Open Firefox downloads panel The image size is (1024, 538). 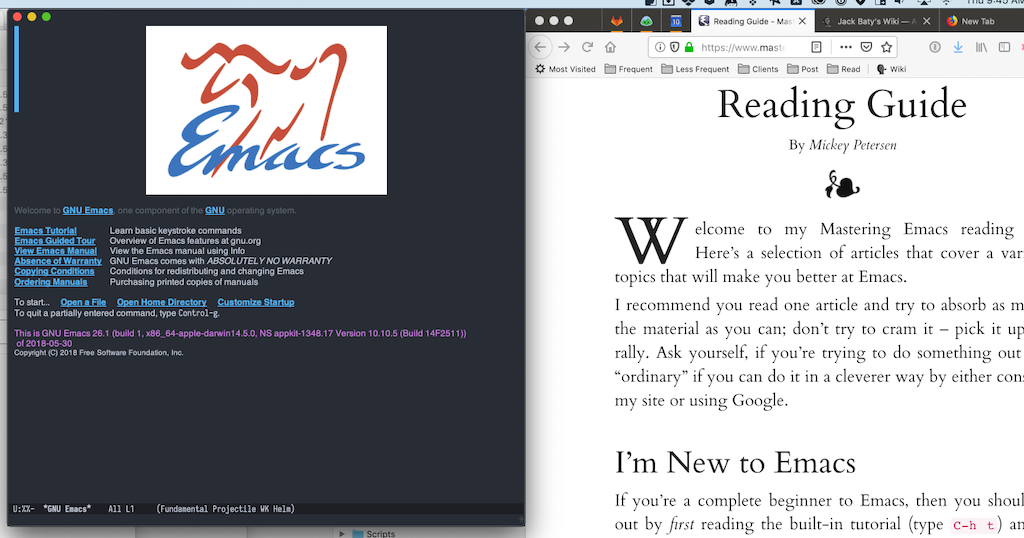[x=957, y=47]
